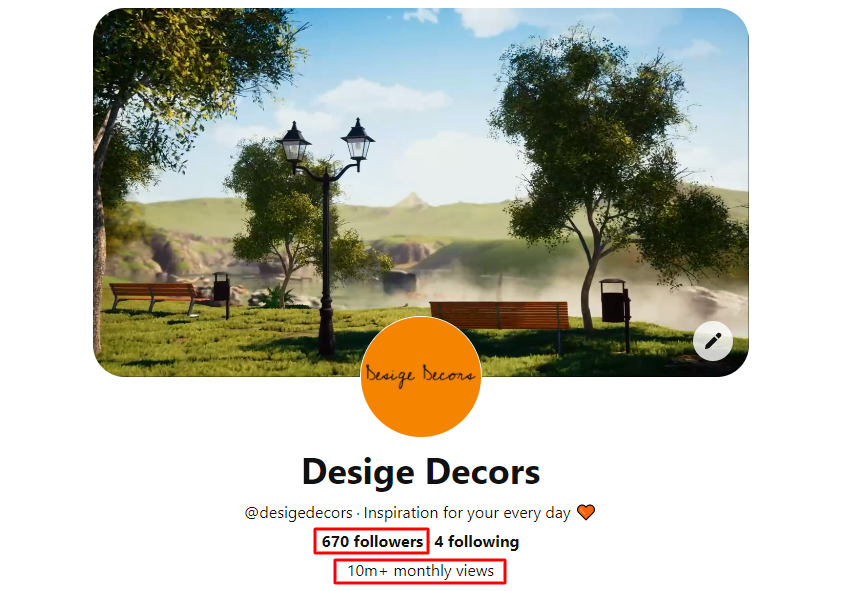Select the 10m+ monthly views stat
Screen dimensions: 846x591
click(x=420, y=571)
